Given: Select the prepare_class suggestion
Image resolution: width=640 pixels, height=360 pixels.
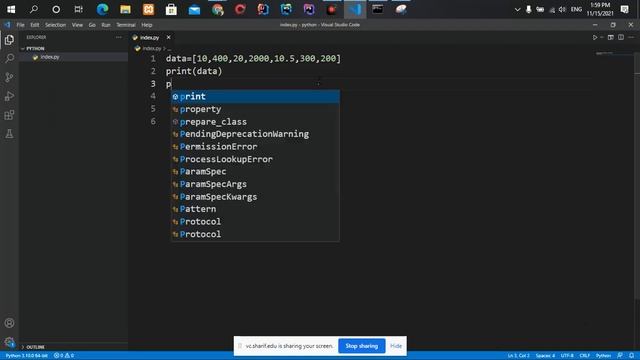Looking at the screenshot, I should pos(255,122).
